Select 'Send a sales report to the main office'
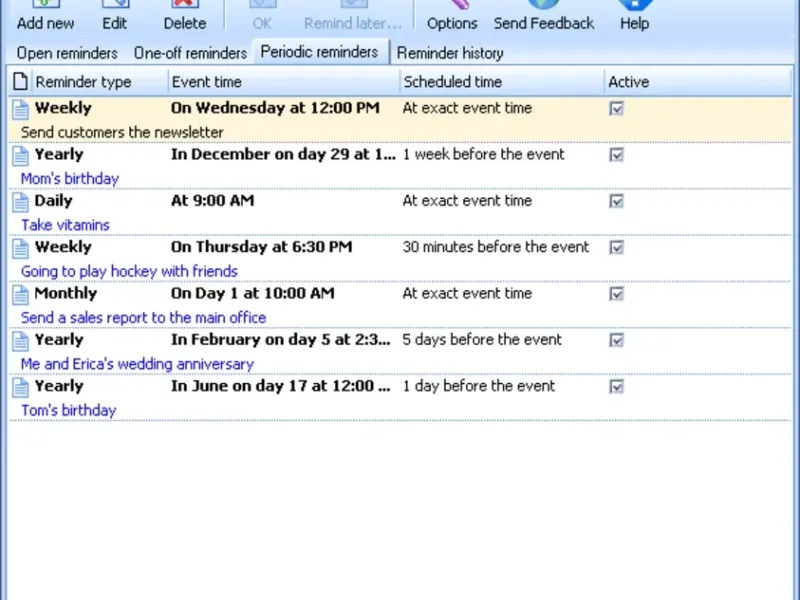 click(x=143, y=318)
